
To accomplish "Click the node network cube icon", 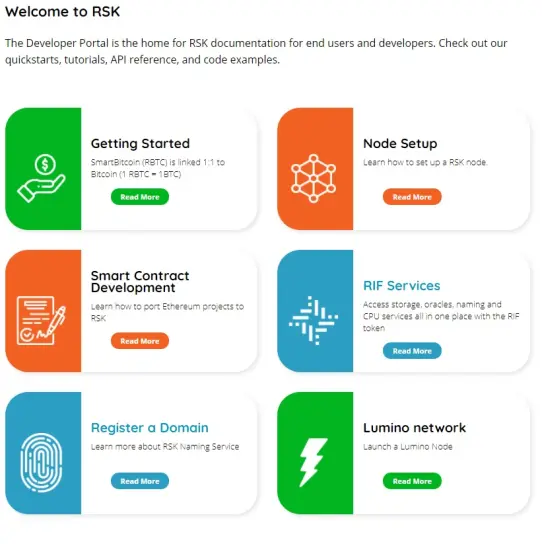I will (x=313, y=178).
